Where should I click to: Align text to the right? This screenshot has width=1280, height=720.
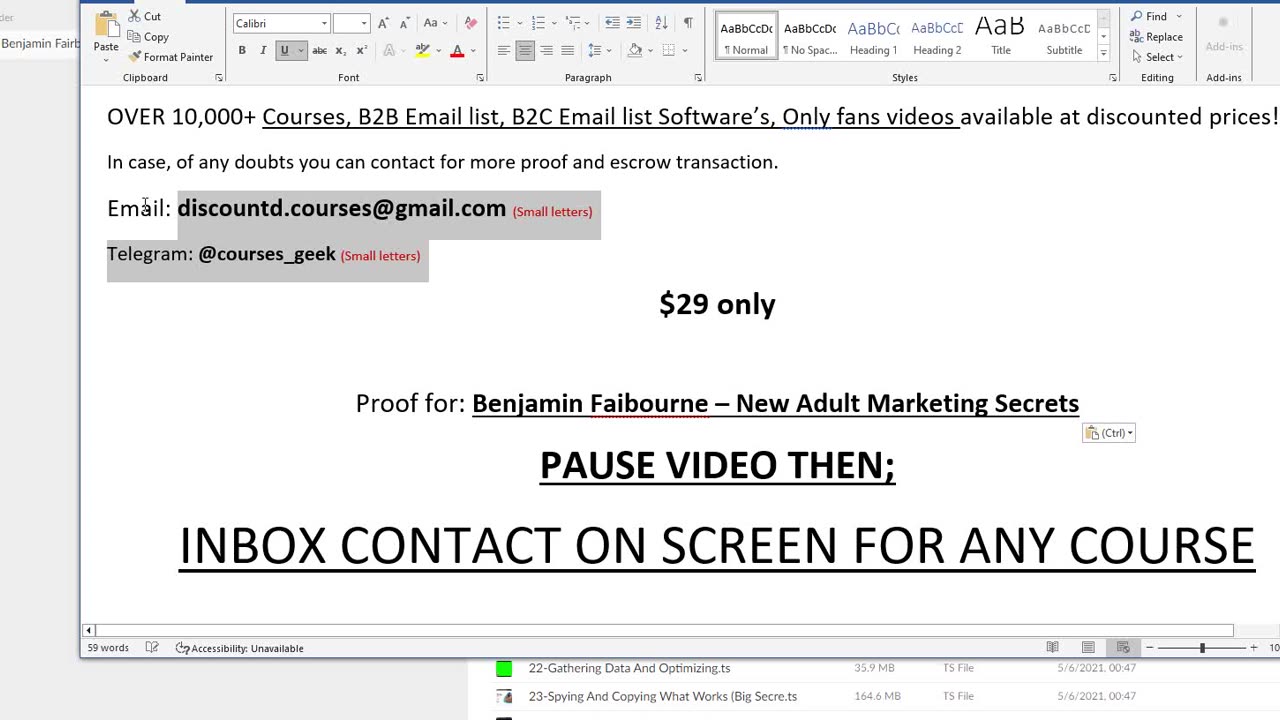coord(546,50)
